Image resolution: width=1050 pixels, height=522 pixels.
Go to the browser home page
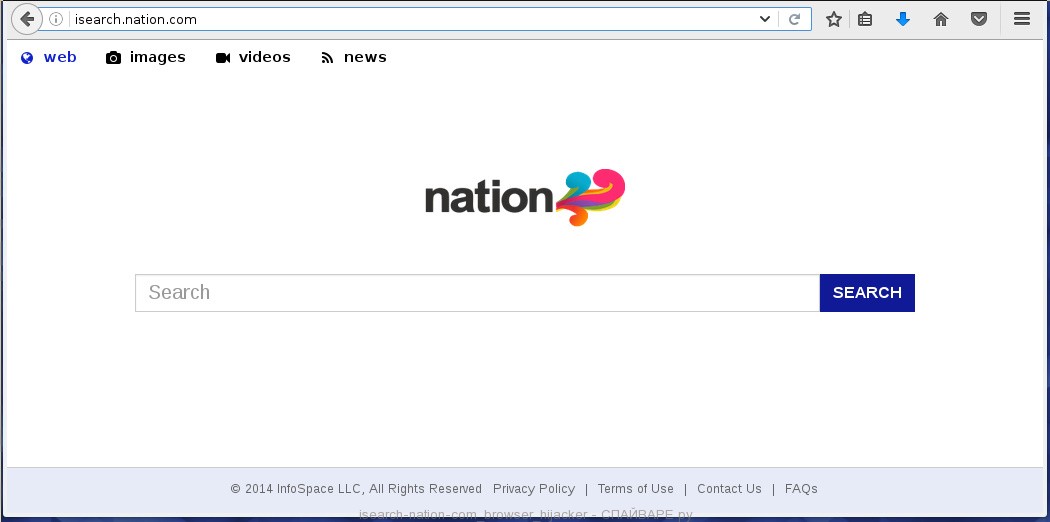941,19
